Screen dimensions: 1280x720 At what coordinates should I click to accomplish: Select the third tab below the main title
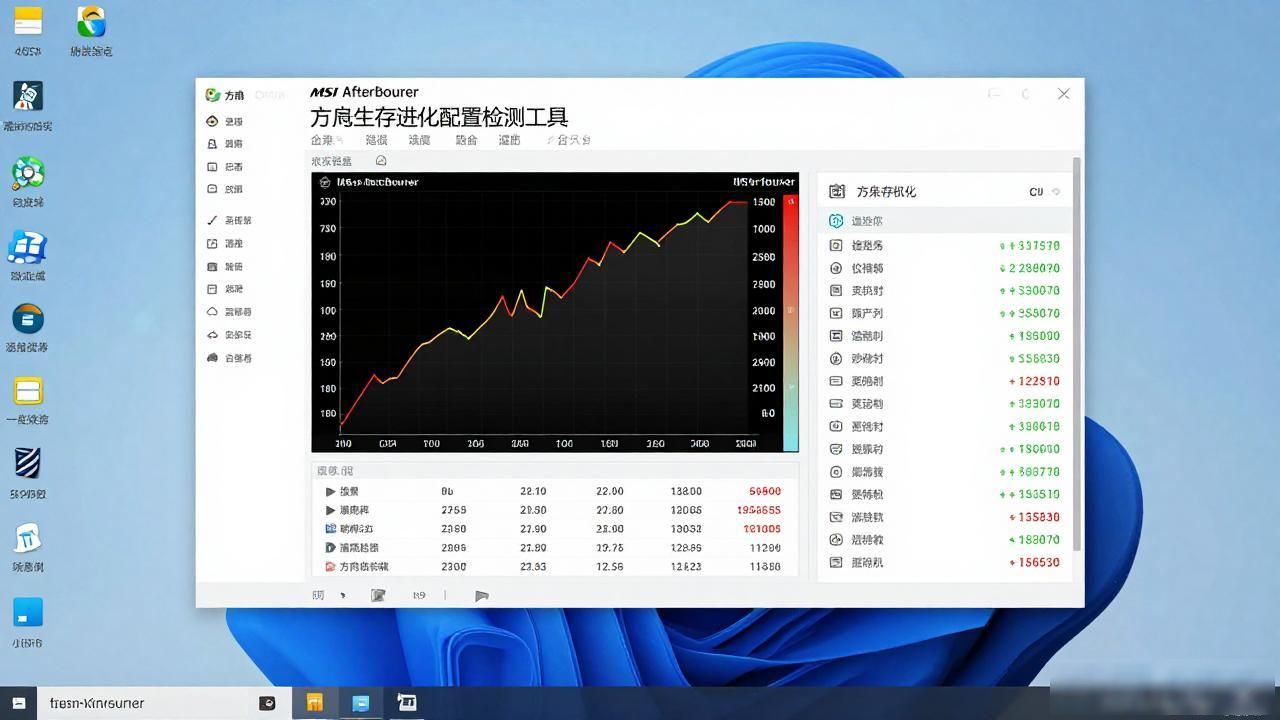pos(420,140)
